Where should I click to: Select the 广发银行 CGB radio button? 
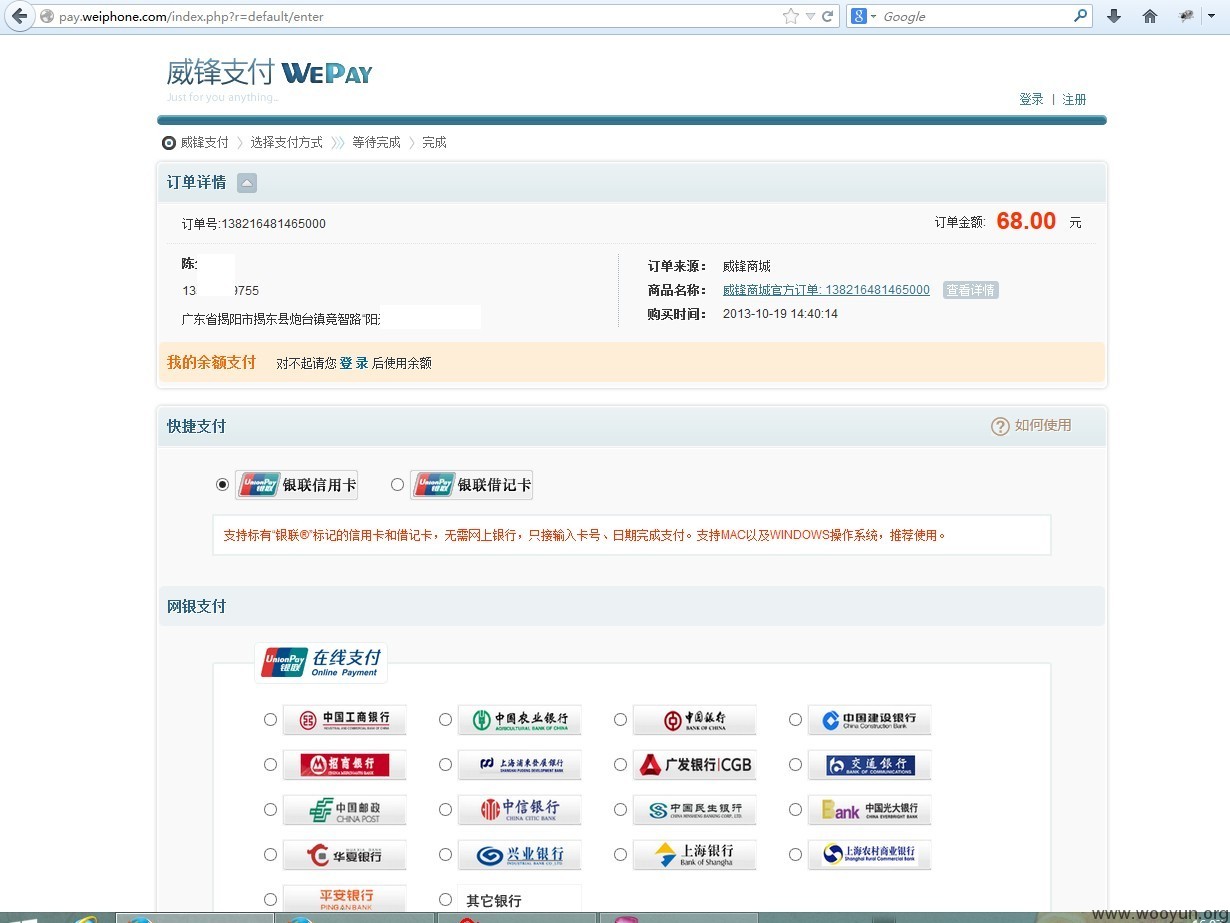coord(620,764)
